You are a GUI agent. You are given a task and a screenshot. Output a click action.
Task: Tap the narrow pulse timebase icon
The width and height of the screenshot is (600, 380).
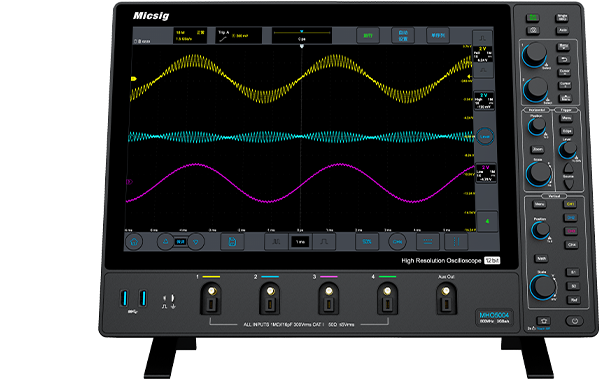[x=276, y=242]
